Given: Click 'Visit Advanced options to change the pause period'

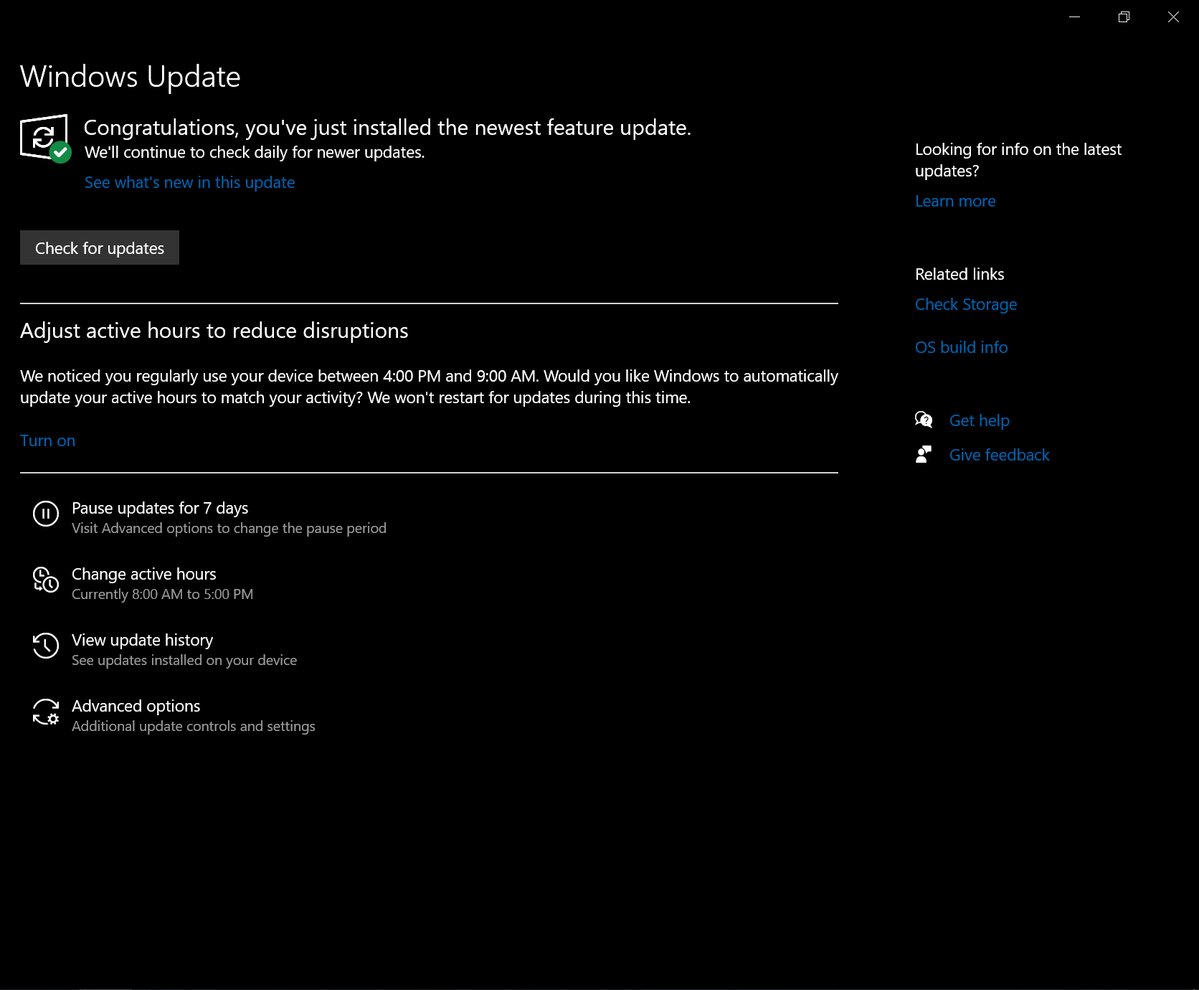Looking at the screenshot, I should coord(229,528).
